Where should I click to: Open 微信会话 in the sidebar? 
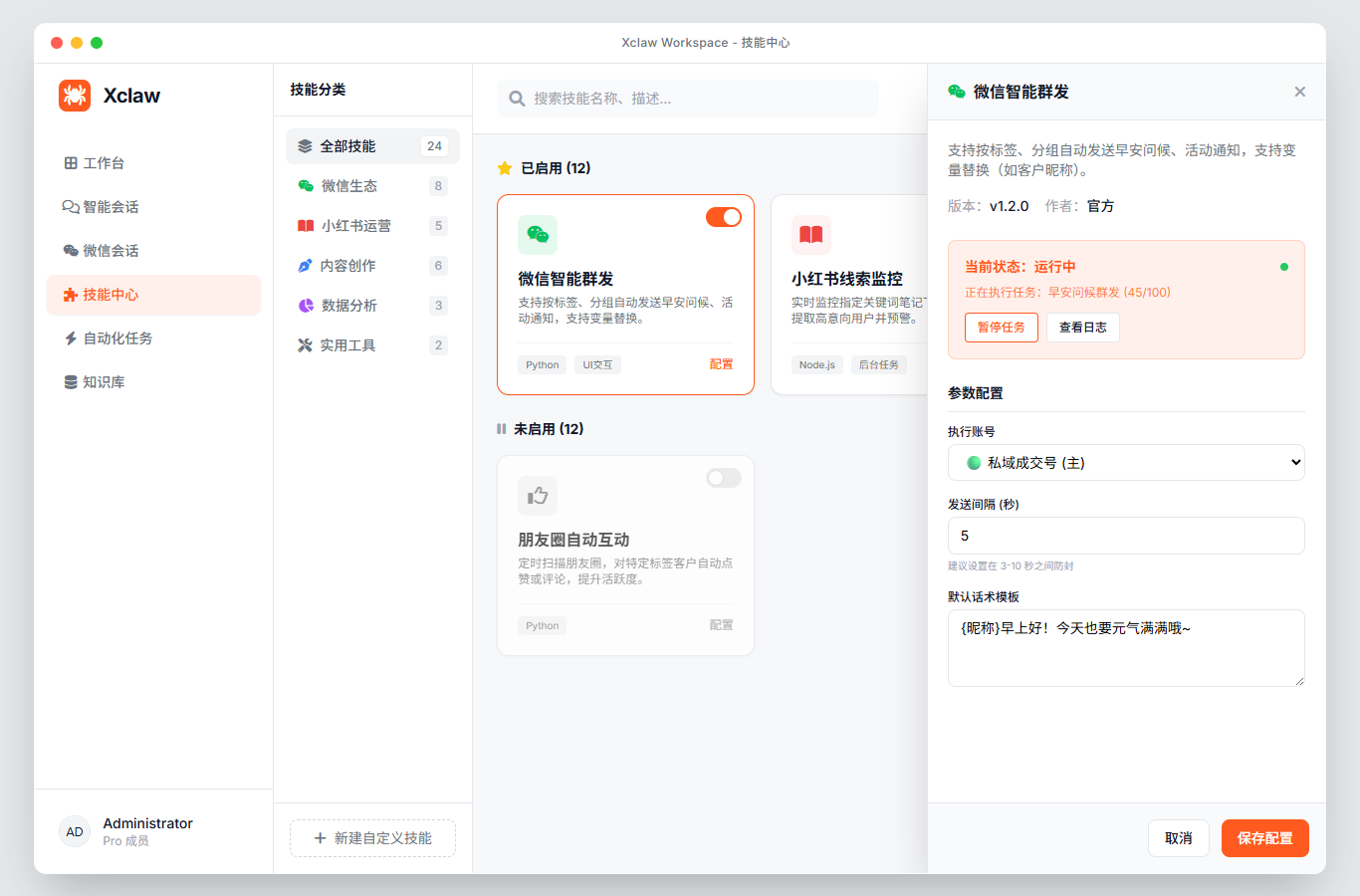pyautogui.click(x=113, y=250)
